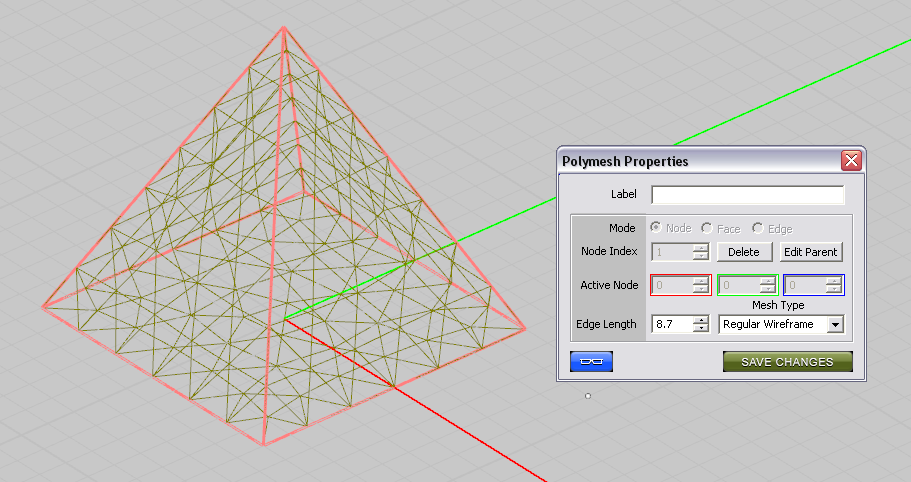This screenshot has width=911, height=482.
Task: Select the Edge mode radio button
Action: point(758,228)
